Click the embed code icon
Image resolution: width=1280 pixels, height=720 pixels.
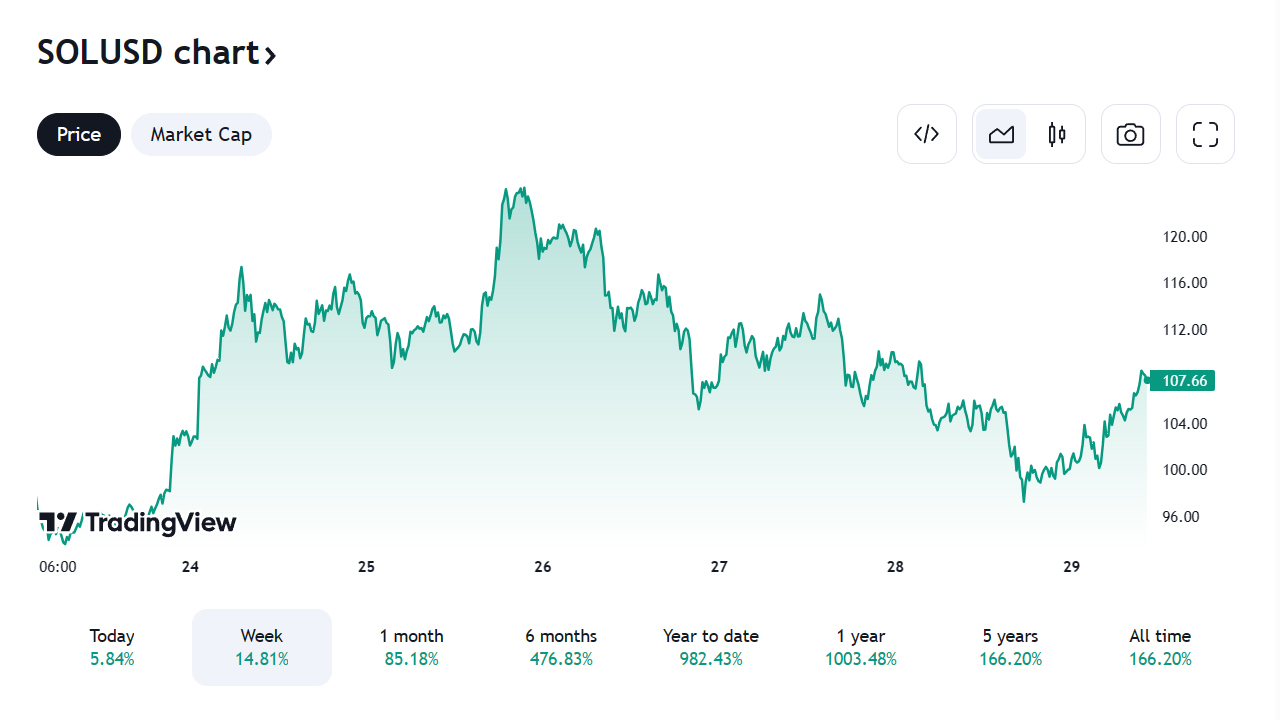pyautogui.click(x=927, y=134)
